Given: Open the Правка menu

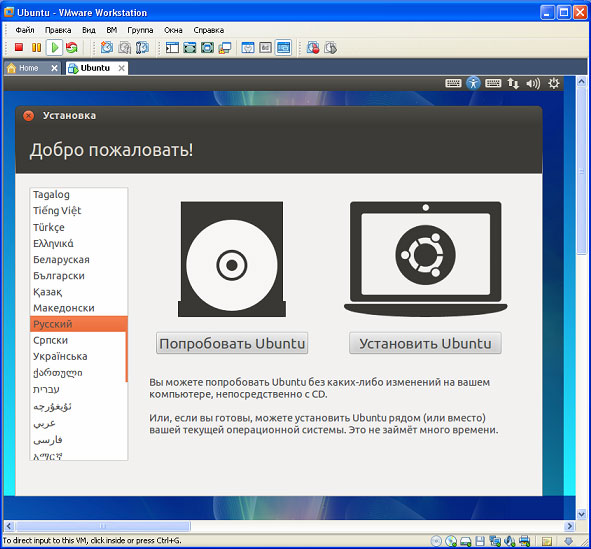Looking at the screenshot, I should click(x=58, y=30).
